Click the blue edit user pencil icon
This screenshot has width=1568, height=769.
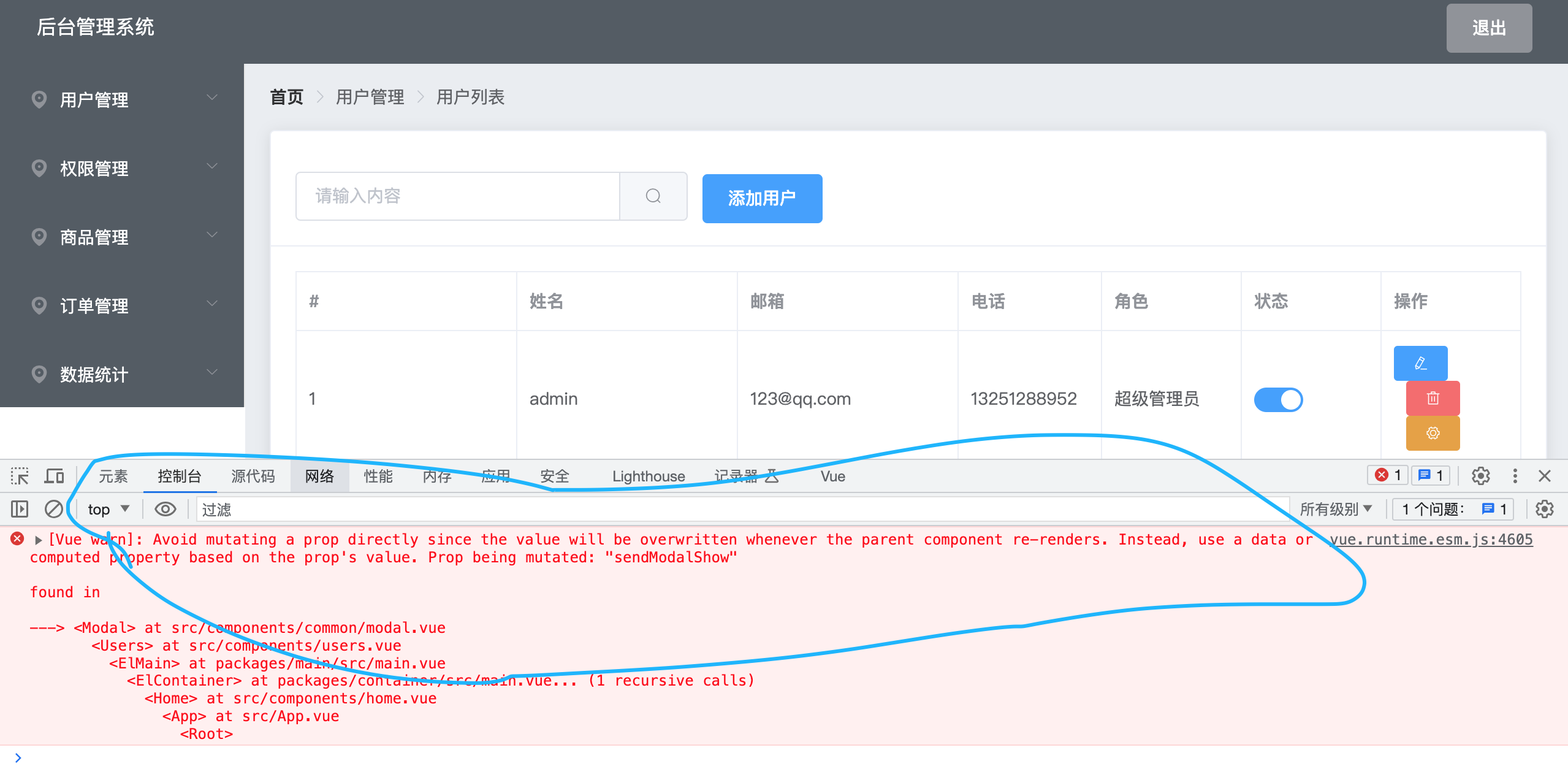[1420, 363]
